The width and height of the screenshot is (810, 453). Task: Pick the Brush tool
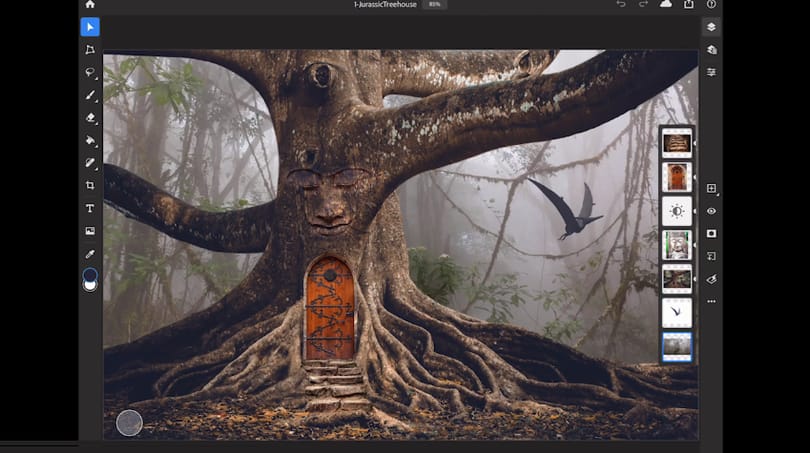click(90, 95)
